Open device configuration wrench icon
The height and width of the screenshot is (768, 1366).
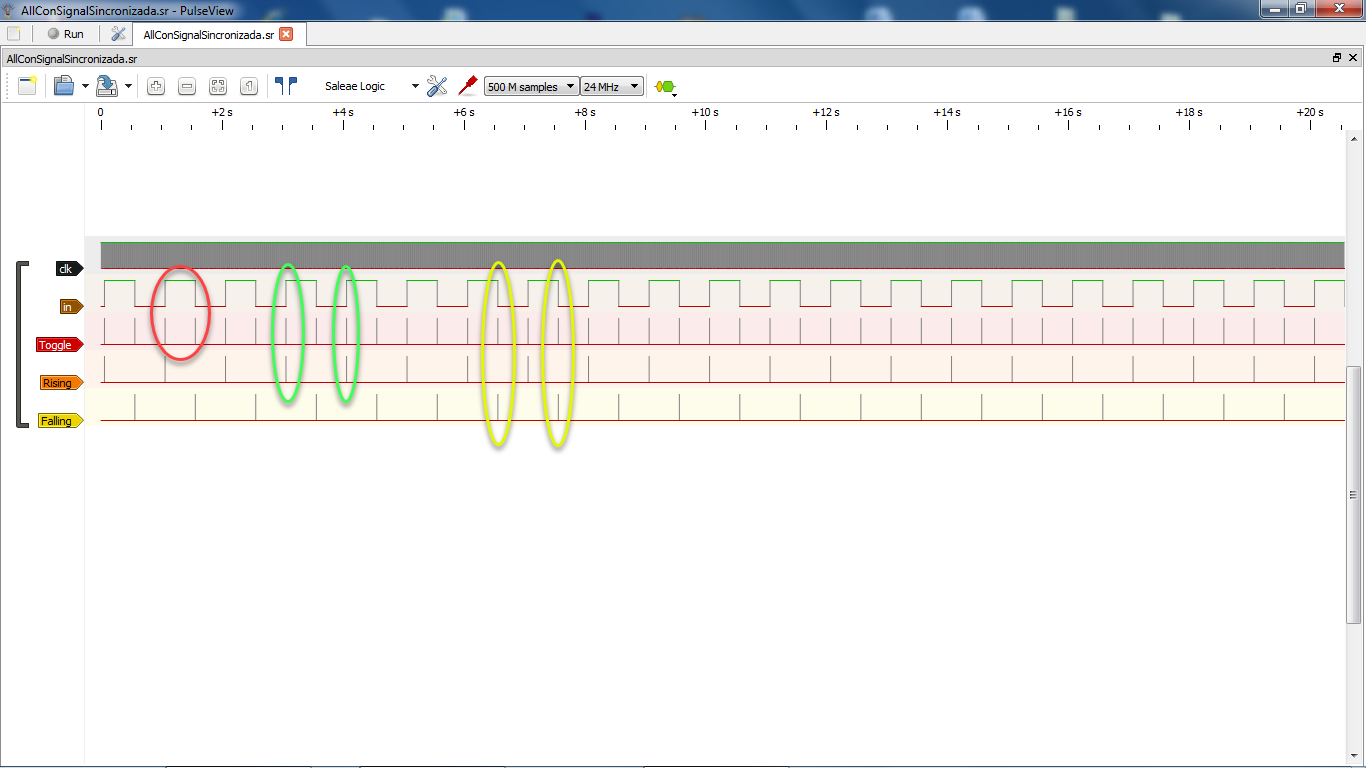point(437,86)
